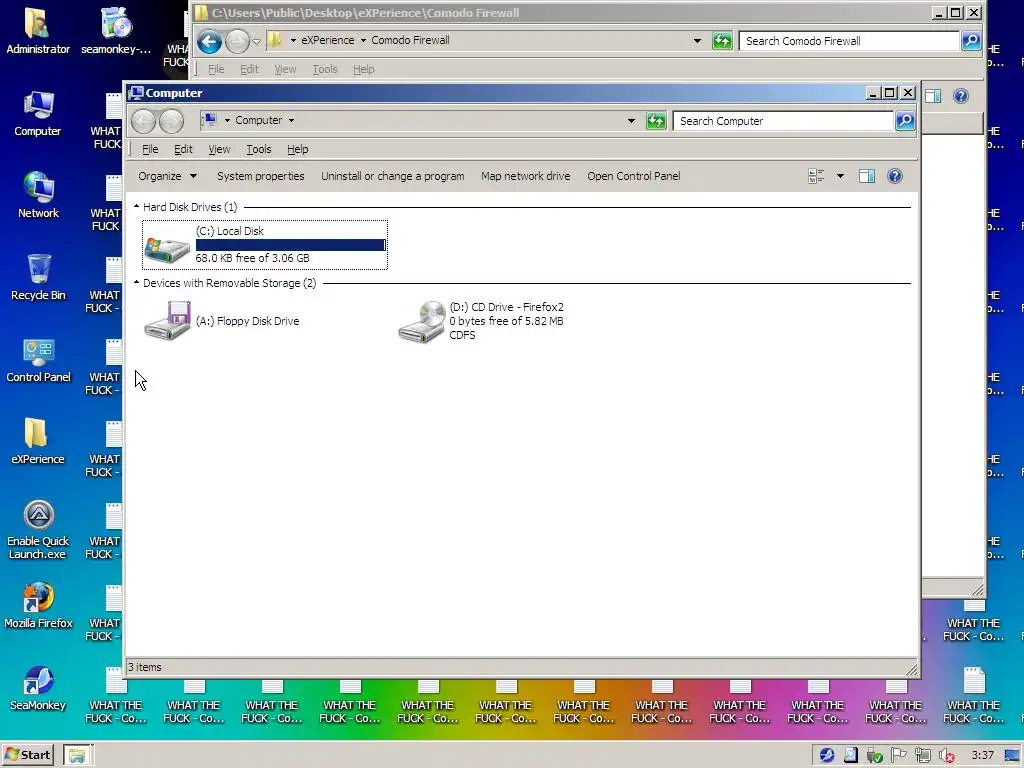Open Organize dropdown in Computer toolbar

167,176
